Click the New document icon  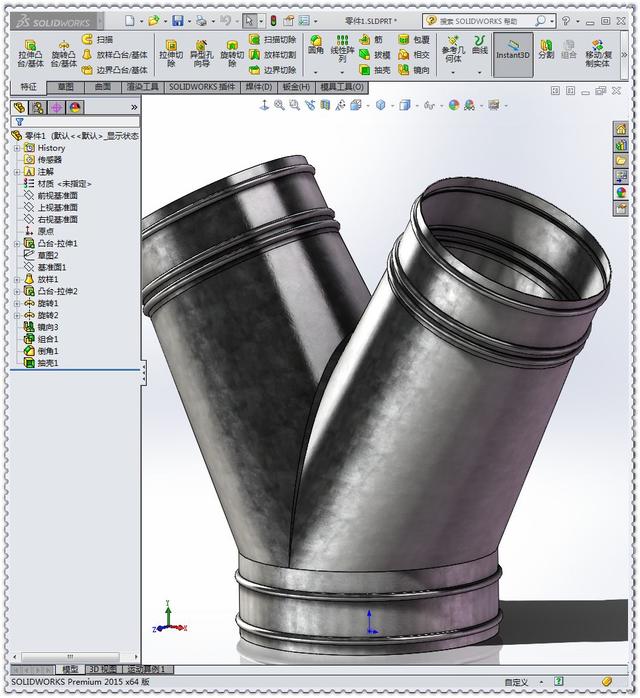click(x=130, y=20)
